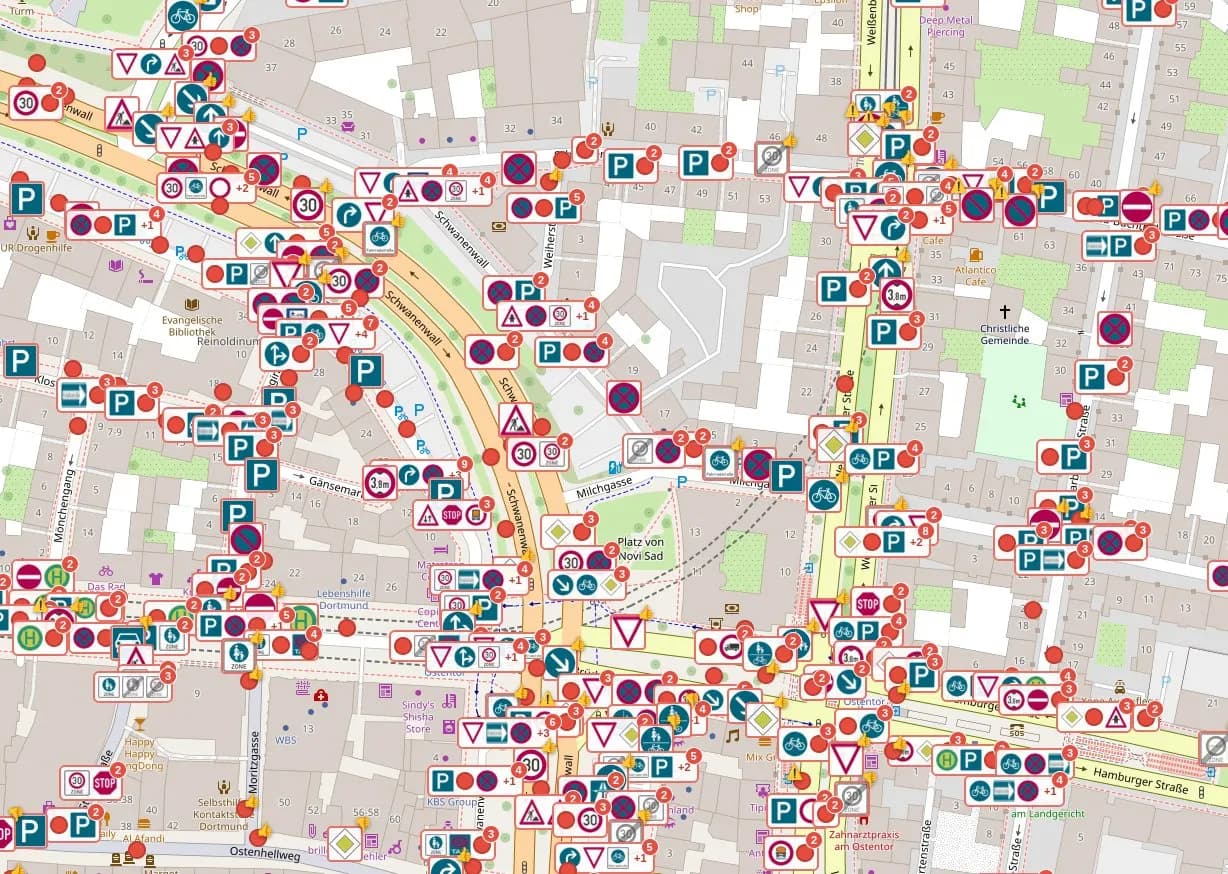Screen dimensions: 1228x874
Task: Click the Atlantico Cafe label
Action: [x=975, y=275]
